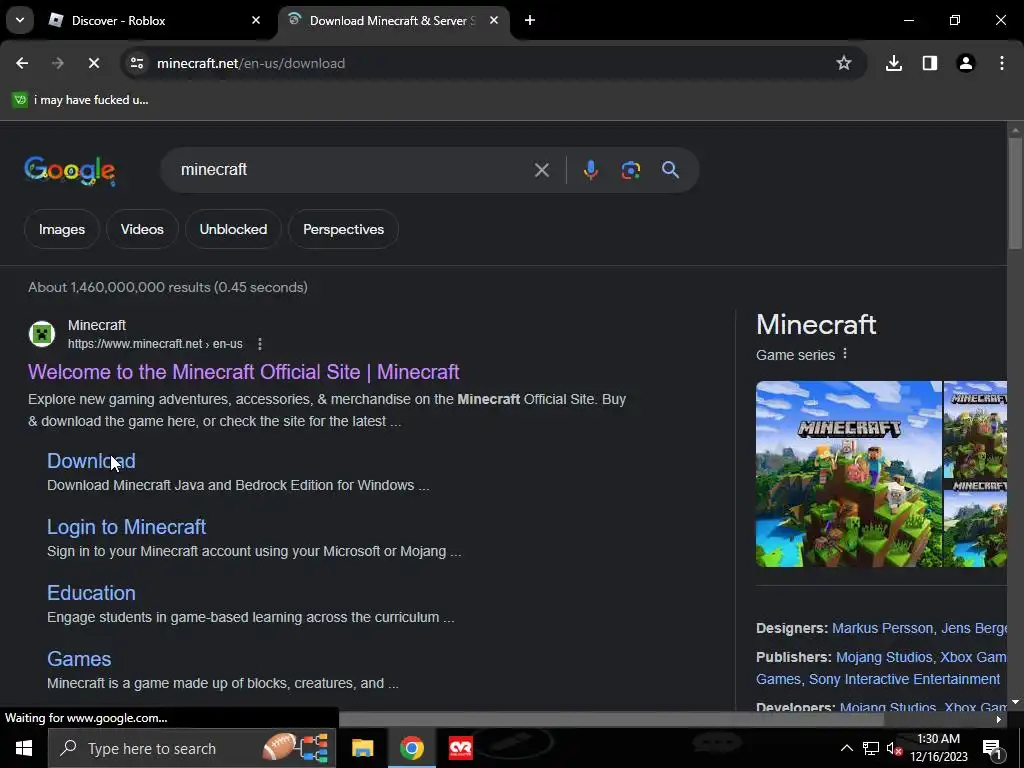Viewport: 1024px width, 768px height.
Task: Click the Chrome taskbar icon
Action: coord(411,748)
